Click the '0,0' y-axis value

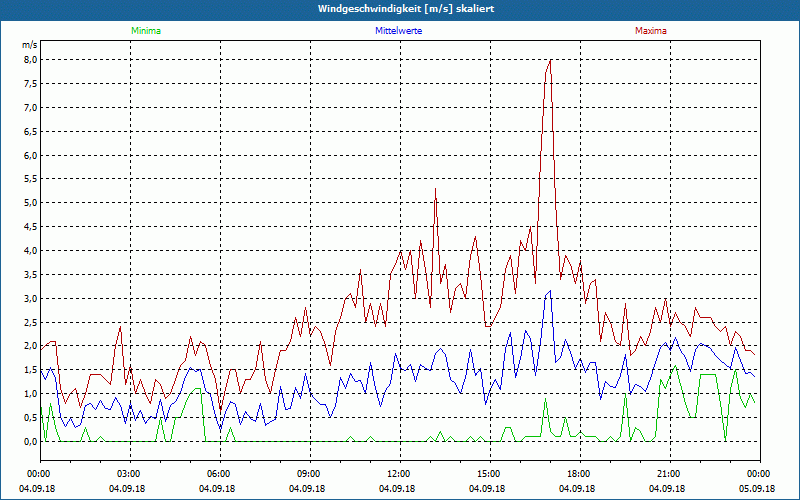click(31, 442)
